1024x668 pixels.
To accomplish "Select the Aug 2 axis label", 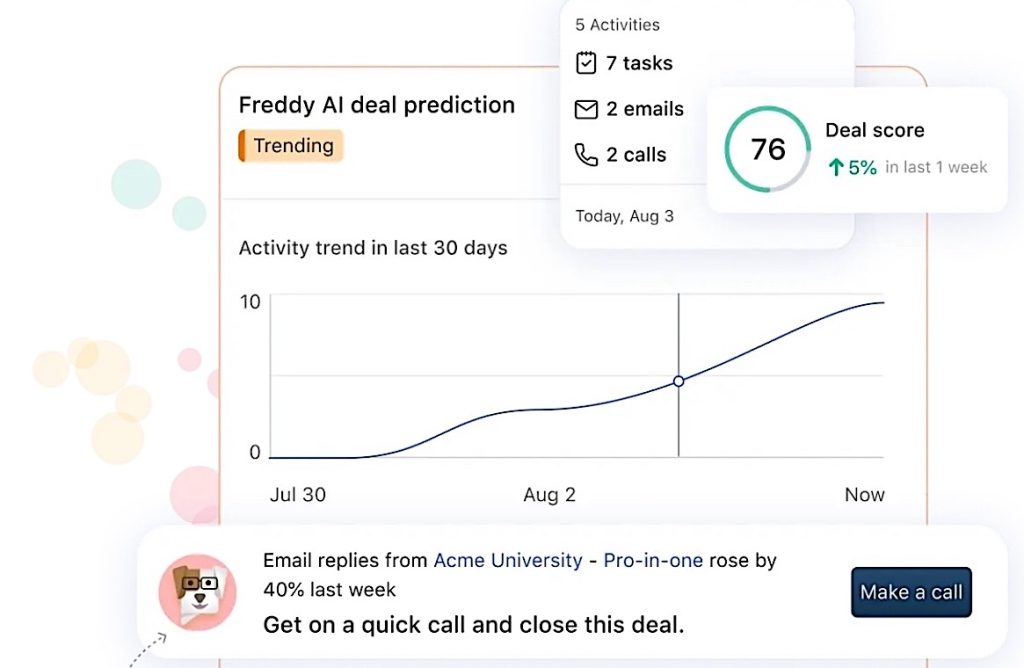I will (x=549, y=494).
